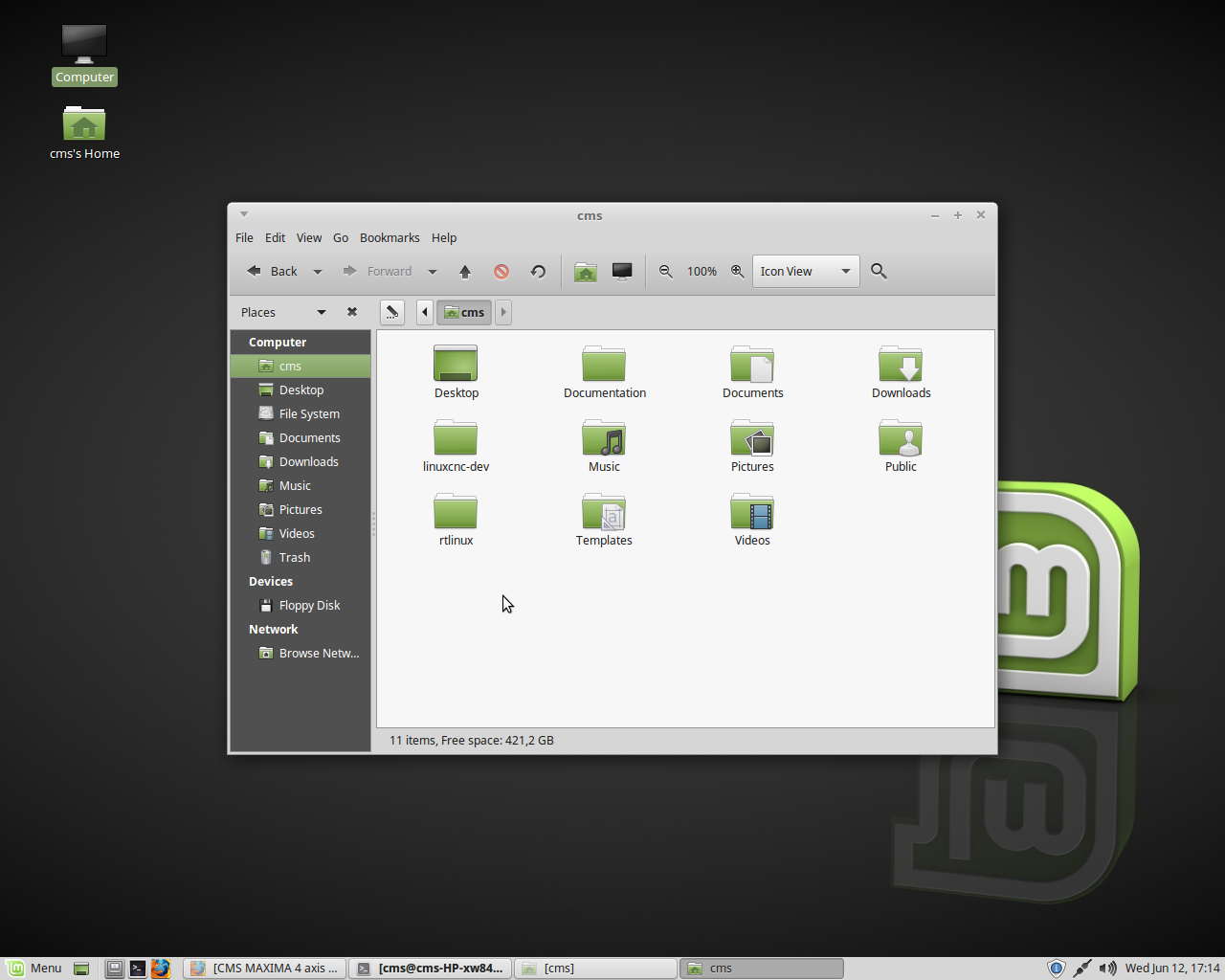The width and height of the screenshot is (1225, 980).
Task: Click the cms path bar button
Action: 464,312
